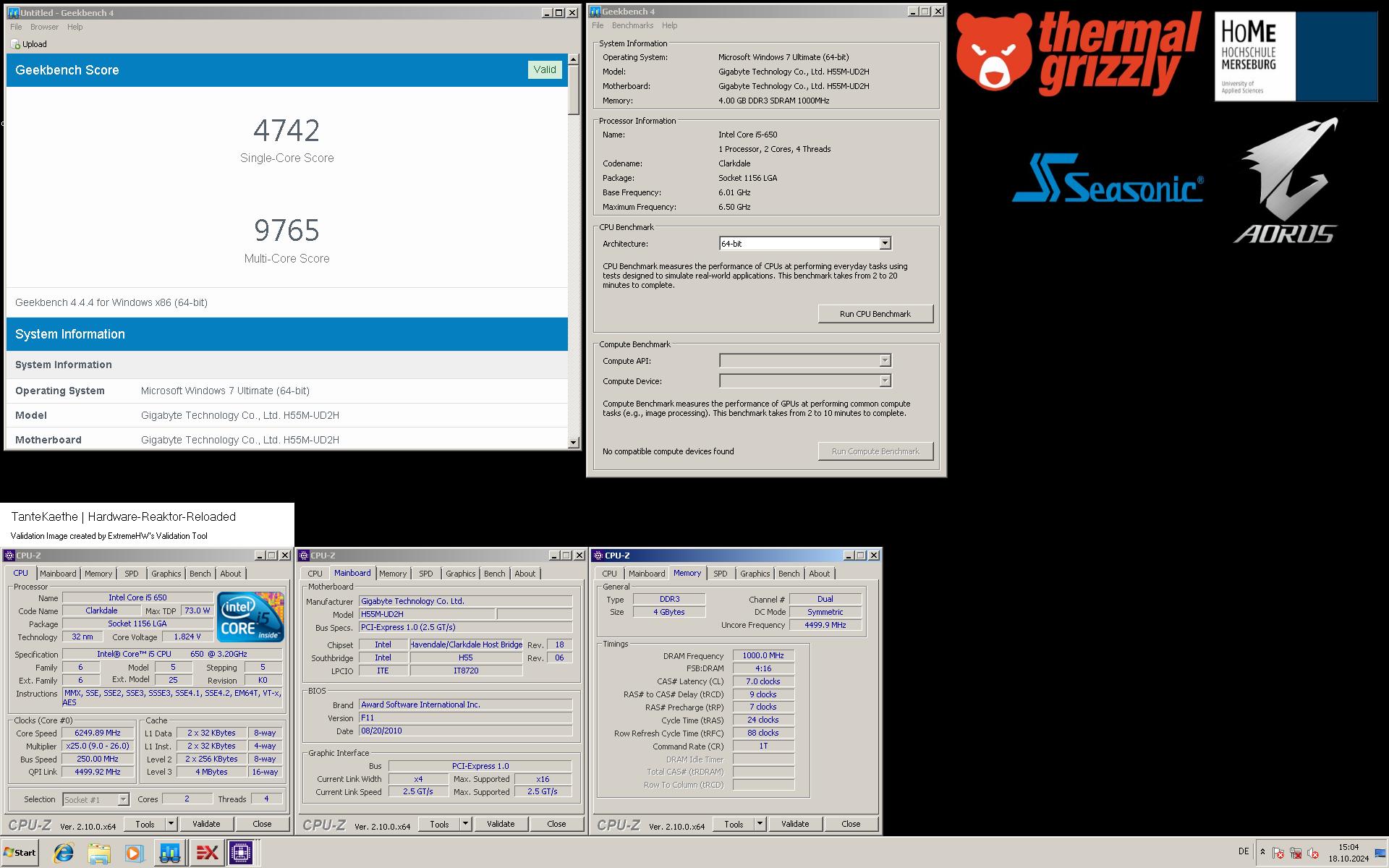1389x868 pixels.
Task: Open About tab in first CPU-Z window
Action: click(x=231, y=574)
